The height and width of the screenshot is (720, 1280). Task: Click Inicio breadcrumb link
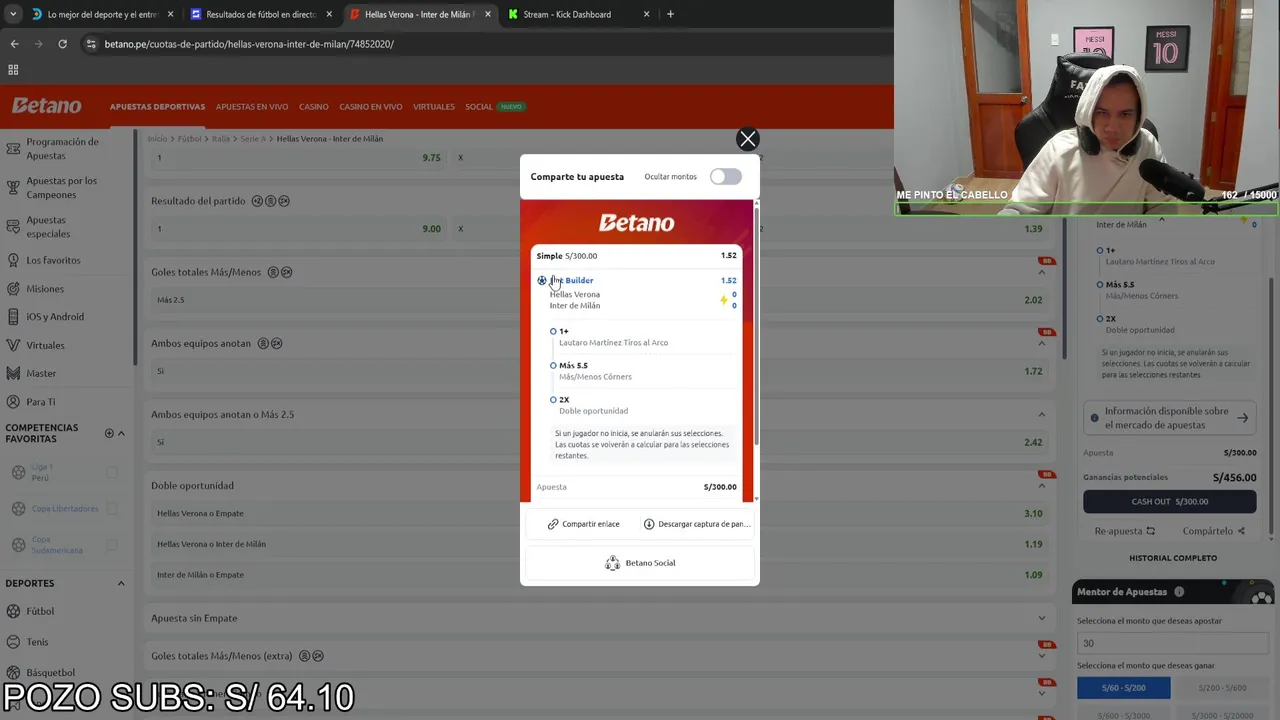coord(157,139)
